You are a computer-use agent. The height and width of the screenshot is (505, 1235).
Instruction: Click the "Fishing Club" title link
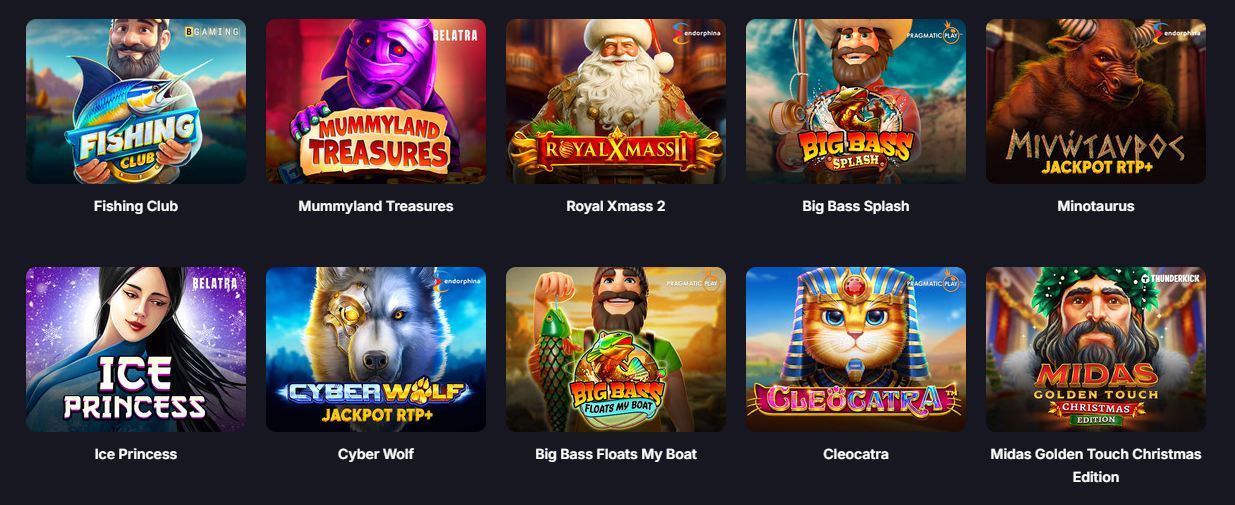(x=136, y=206)
